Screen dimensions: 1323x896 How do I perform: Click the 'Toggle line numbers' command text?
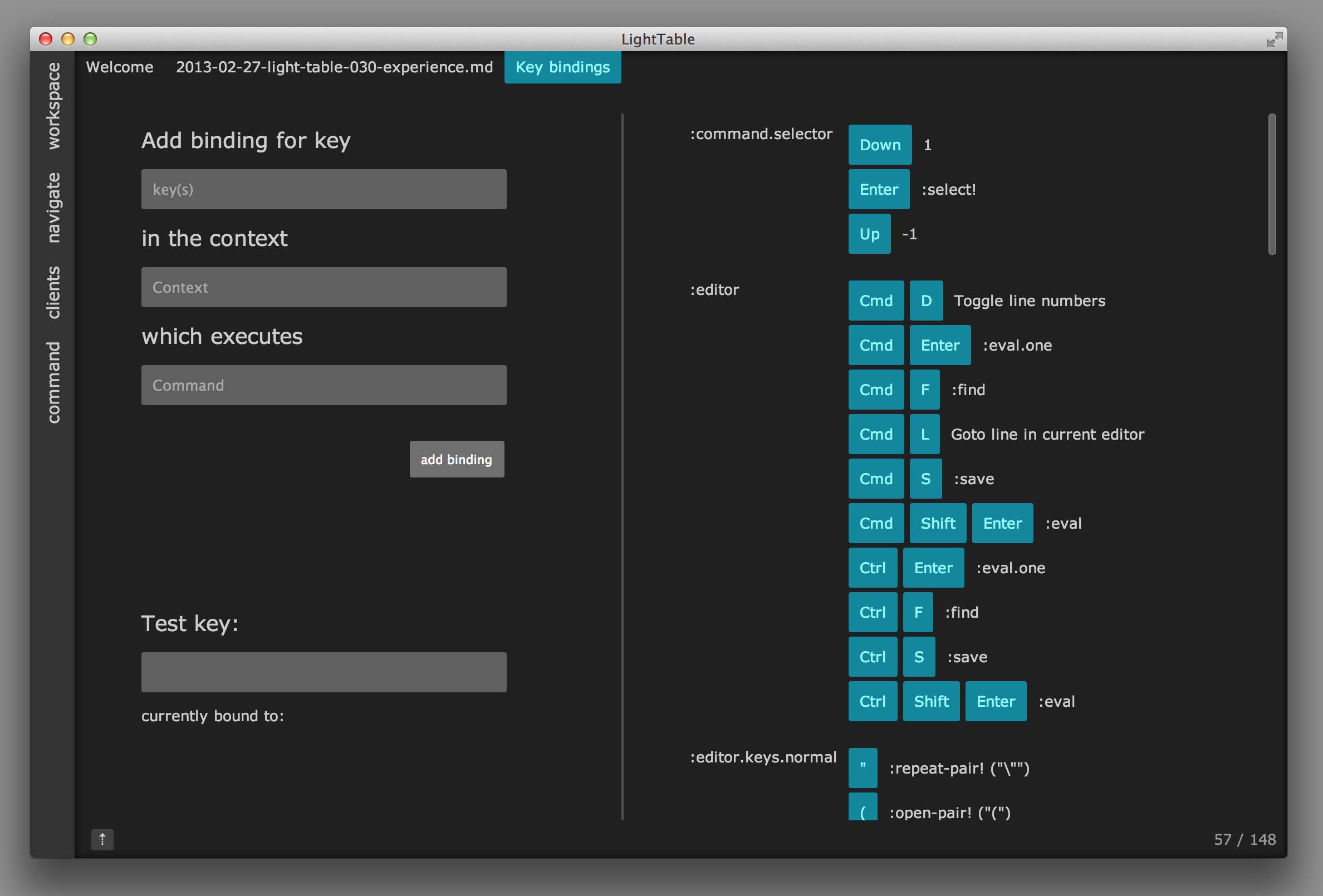[1029, 301]
